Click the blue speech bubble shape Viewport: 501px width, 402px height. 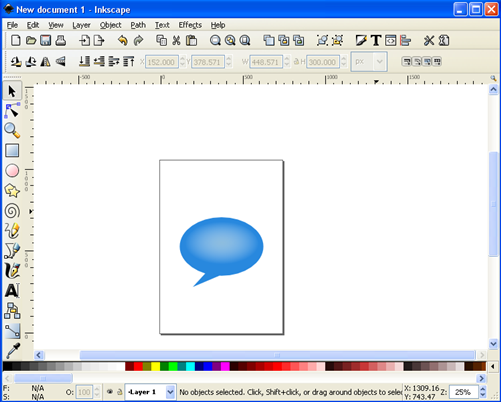[221, 247]
